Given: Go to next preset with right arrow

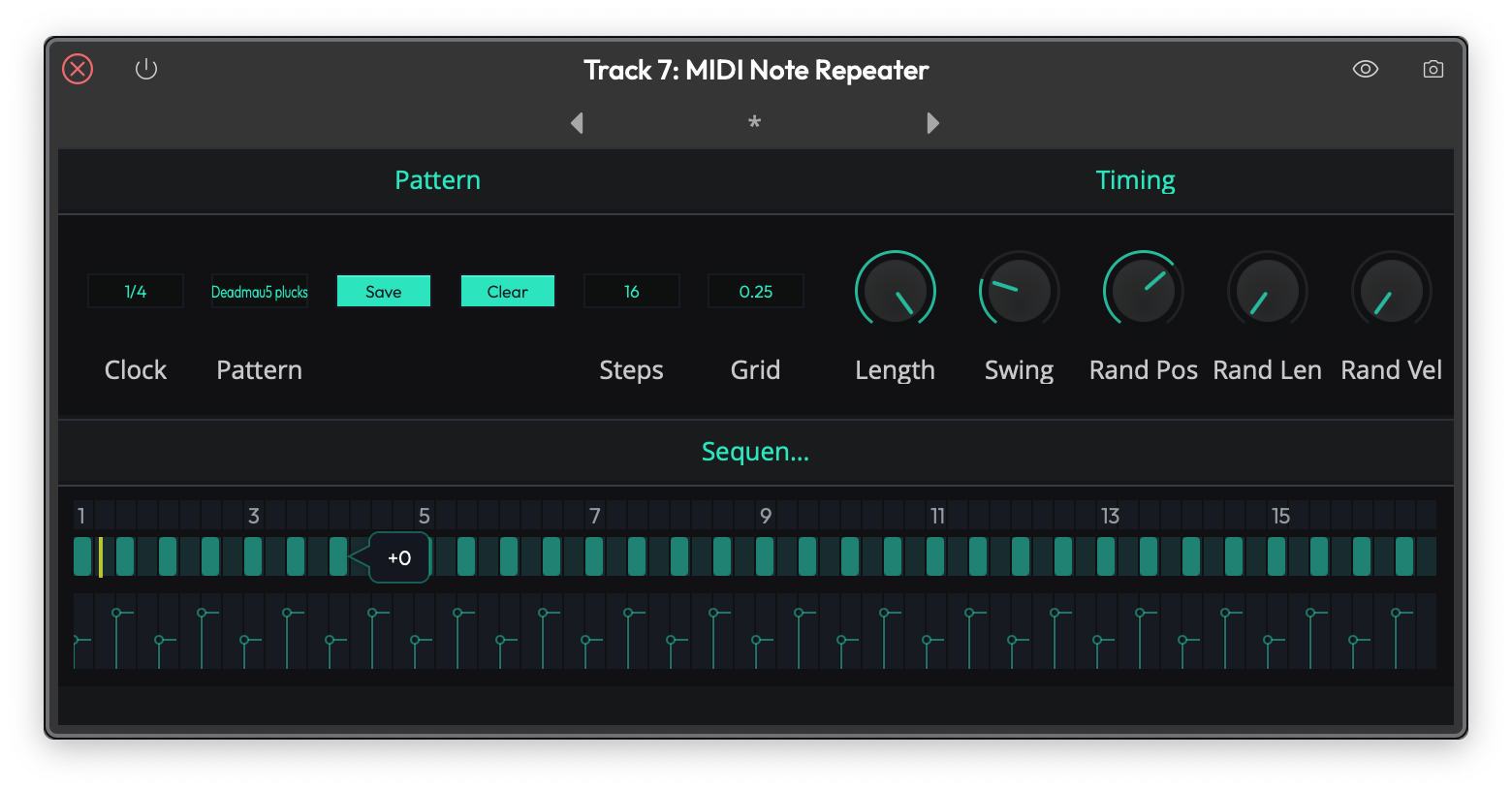Looking at the screenshot, I should tap(932, 123).
